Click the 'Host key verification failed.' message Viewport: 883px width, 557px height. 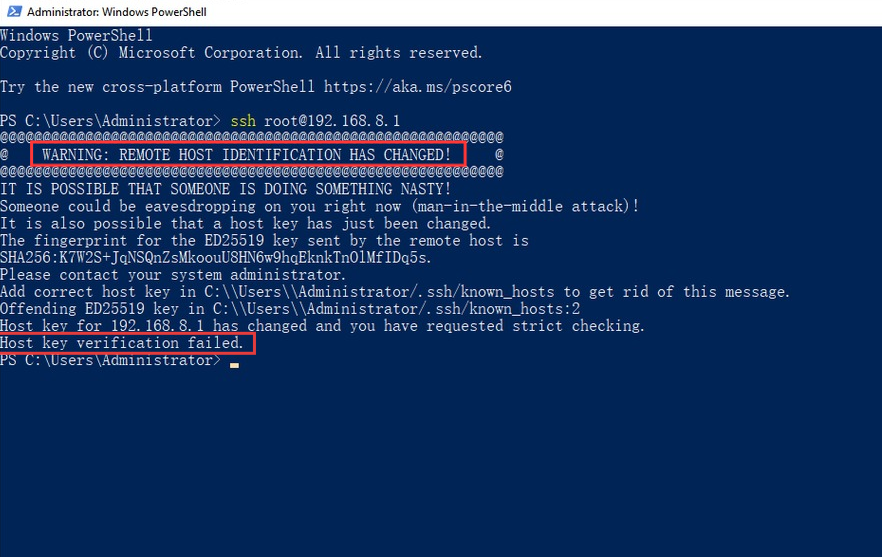pyautogui.click(x=122, y=343)
